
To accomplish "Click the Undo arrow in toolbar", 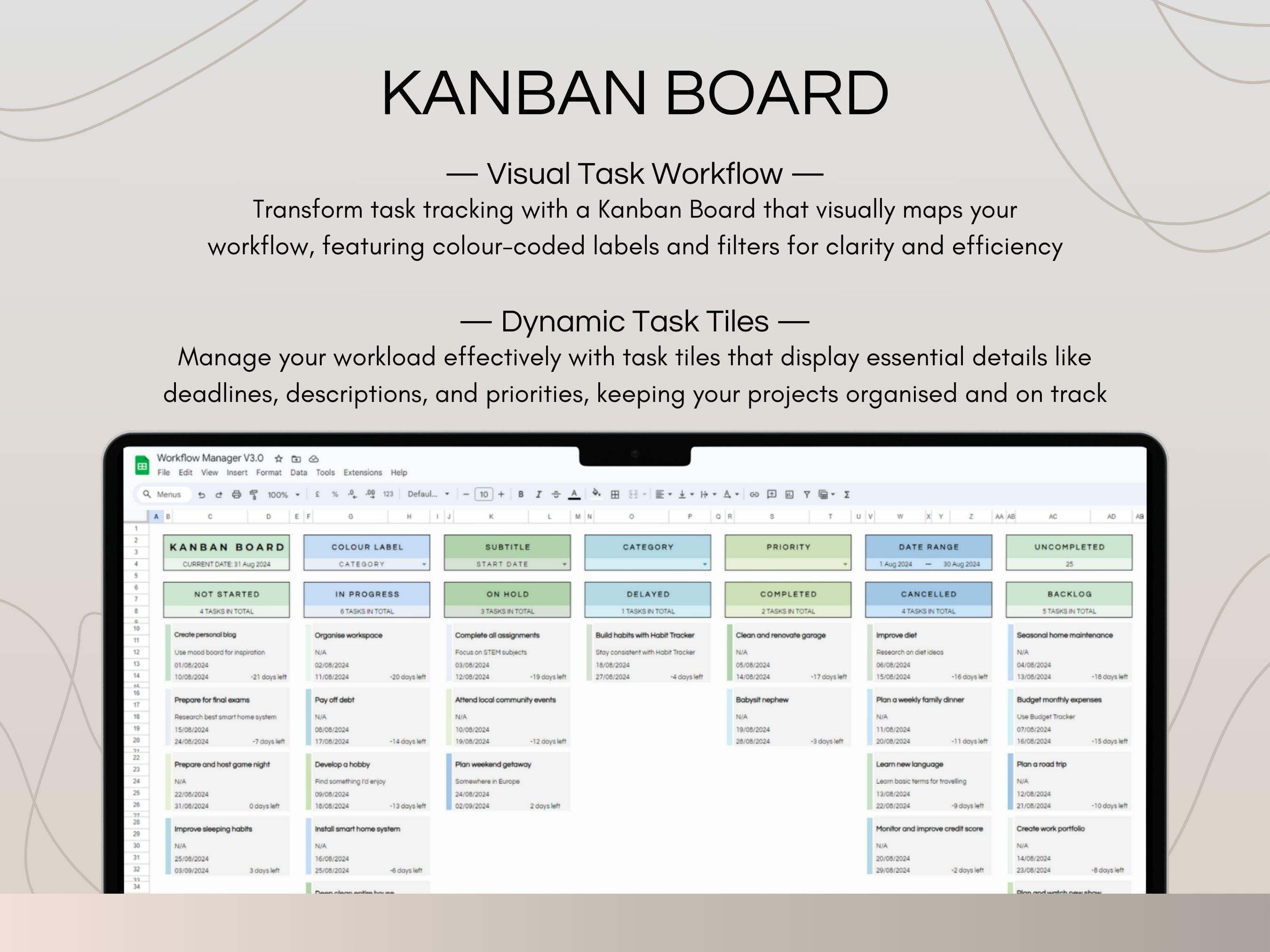I will 201,495.
